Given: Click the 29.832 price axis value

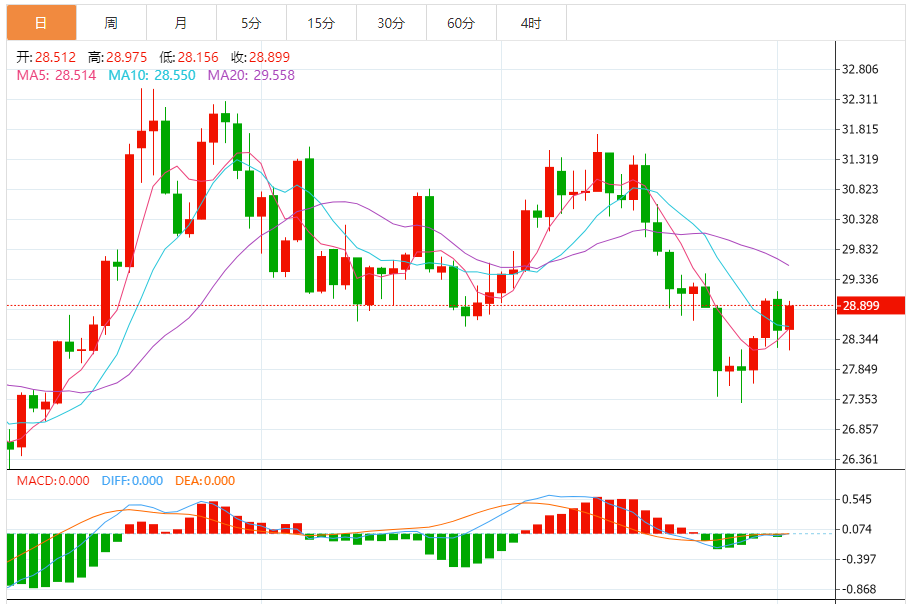Looking at the screenshot, I should coord(860,249).
